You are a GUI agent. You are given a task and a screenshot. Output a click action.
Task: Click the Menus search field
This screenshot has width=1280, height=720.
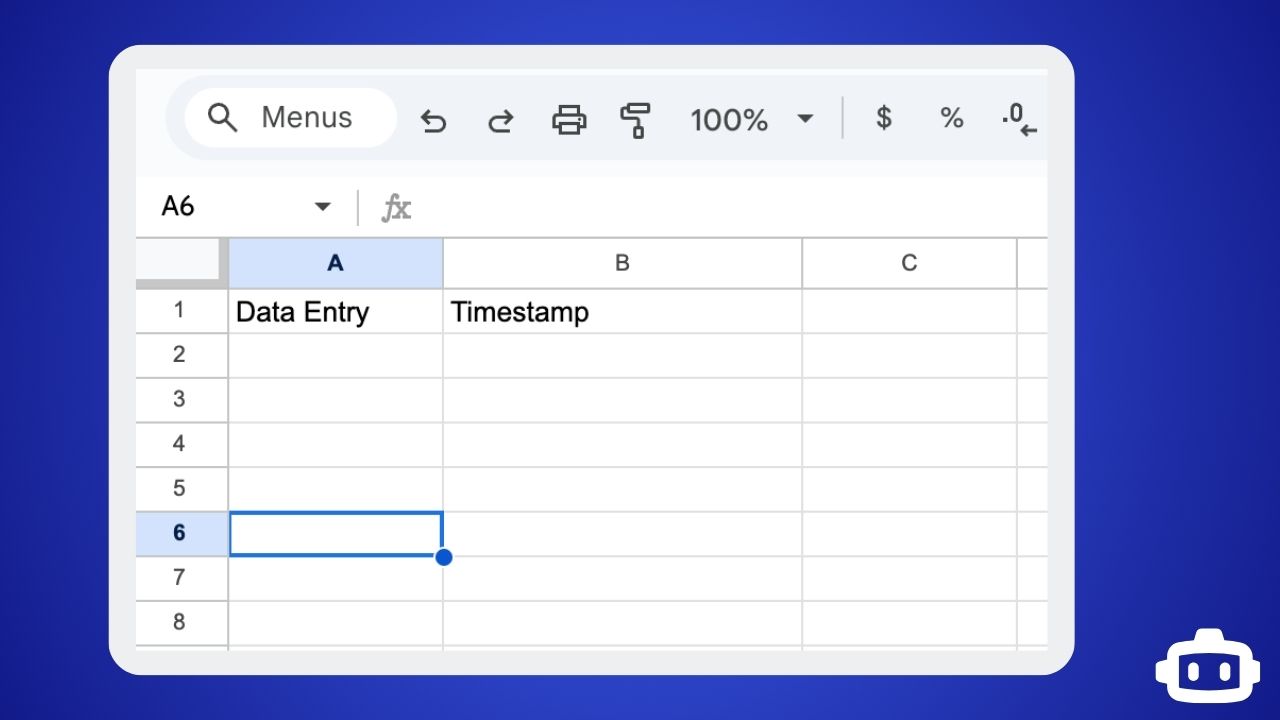pyautogui.click(x=306, y=118)
